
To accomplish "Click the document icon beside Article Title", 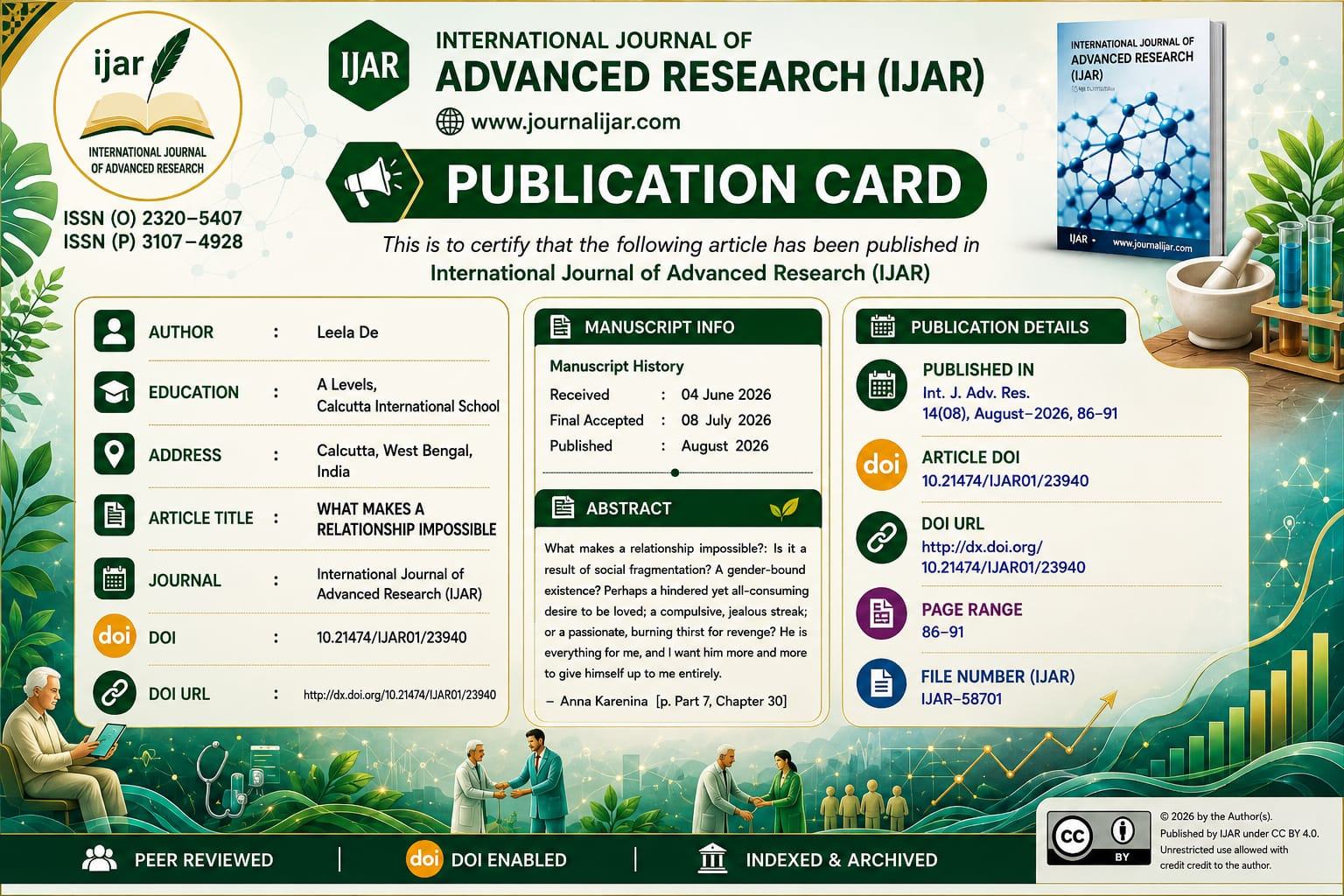I will [115, 517].
